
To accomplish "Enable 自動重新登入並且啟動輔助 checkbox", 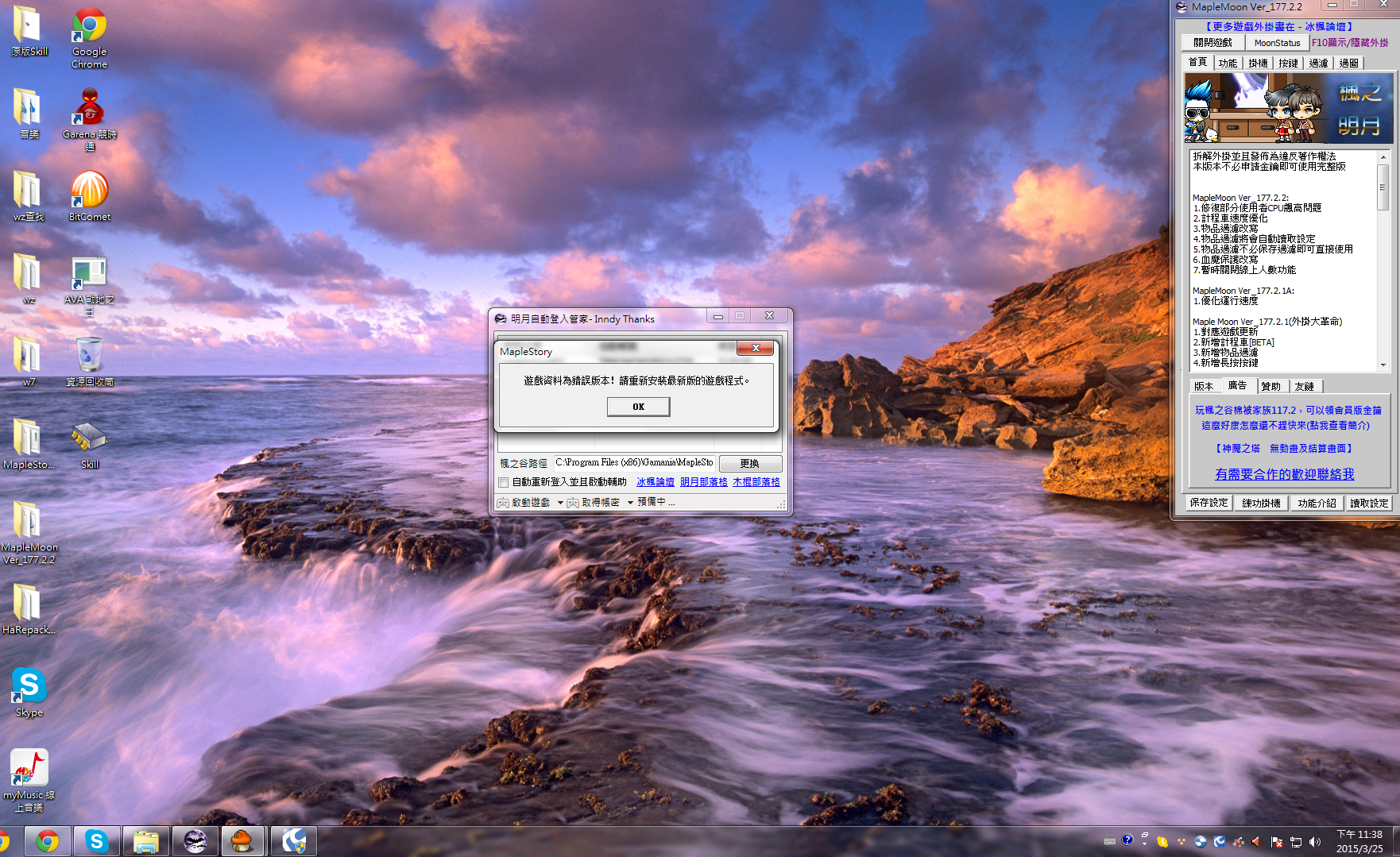I will 504,482.
